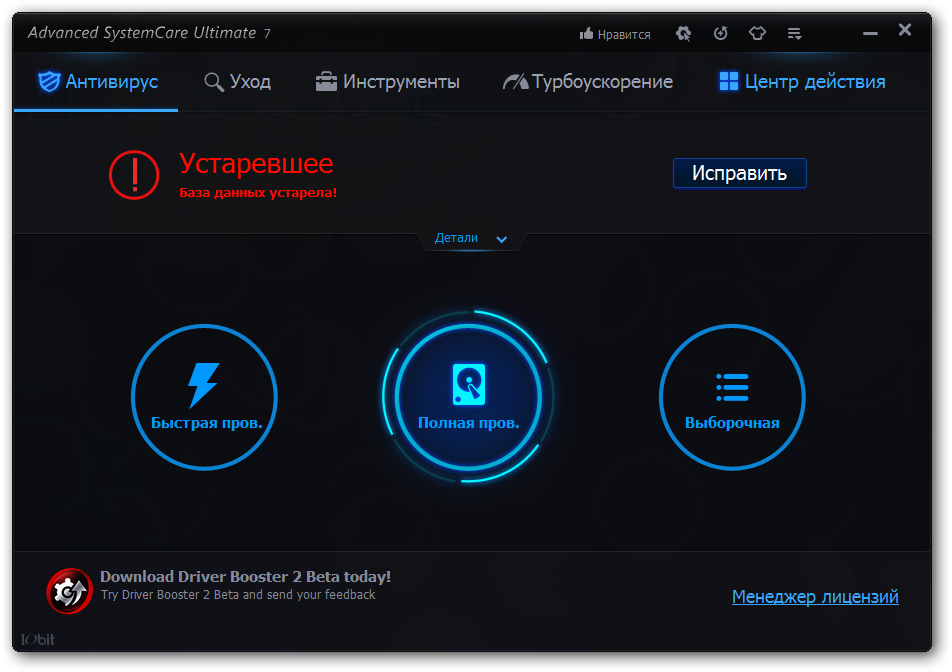Close the Advanced SystemCare window

905,30
